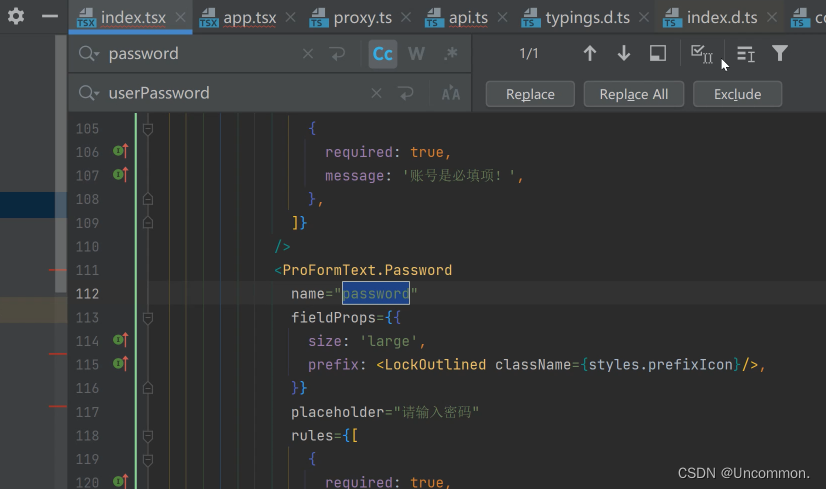Image resolution: width=826 pixels, height=489 pixels.
Task: Clear the find field text
Action: (308, 53)
